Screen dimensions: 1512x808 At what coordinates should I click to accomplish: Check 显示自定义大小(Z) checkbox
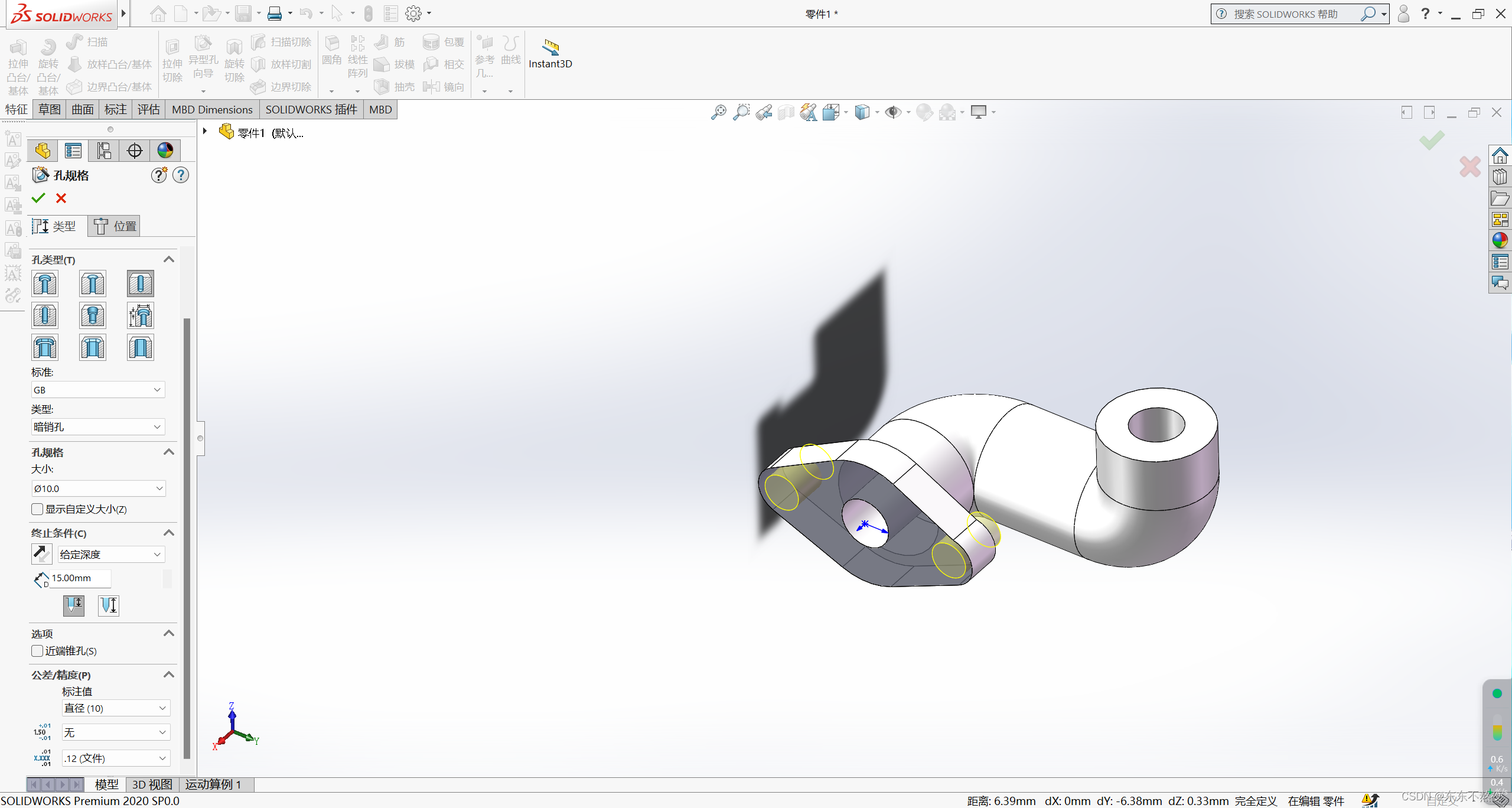[37, 509]
